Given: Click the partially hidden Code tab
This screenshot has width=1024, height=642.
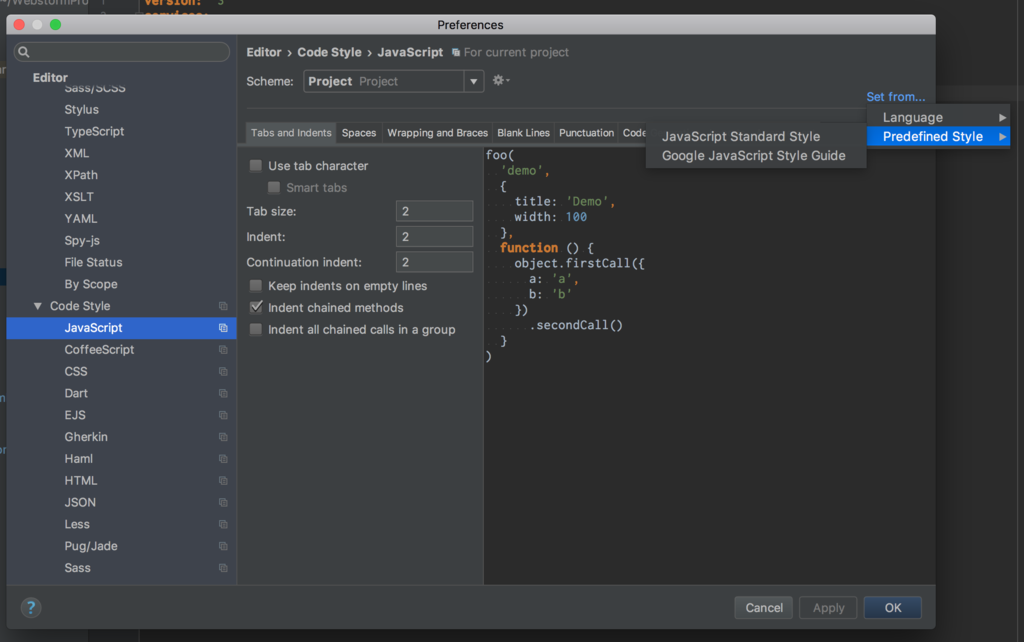Looking at the screenshot, I should [x=633, y=133].
